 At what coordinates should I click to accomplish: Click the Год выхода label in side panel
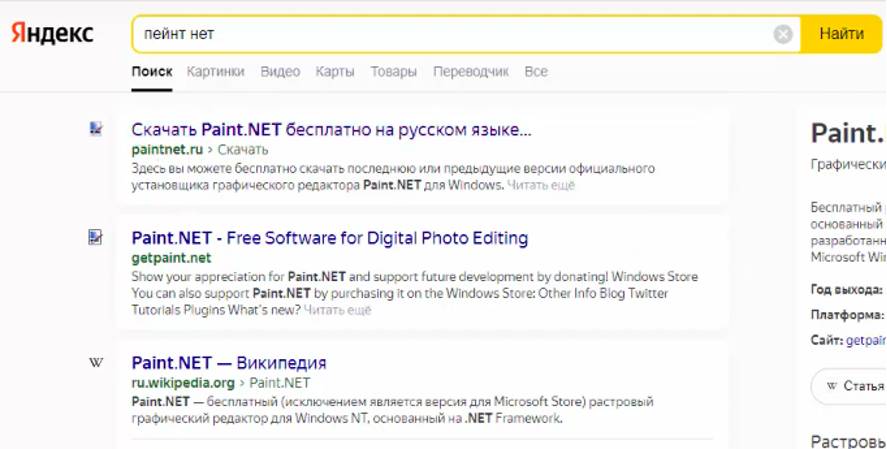(847, 290)
